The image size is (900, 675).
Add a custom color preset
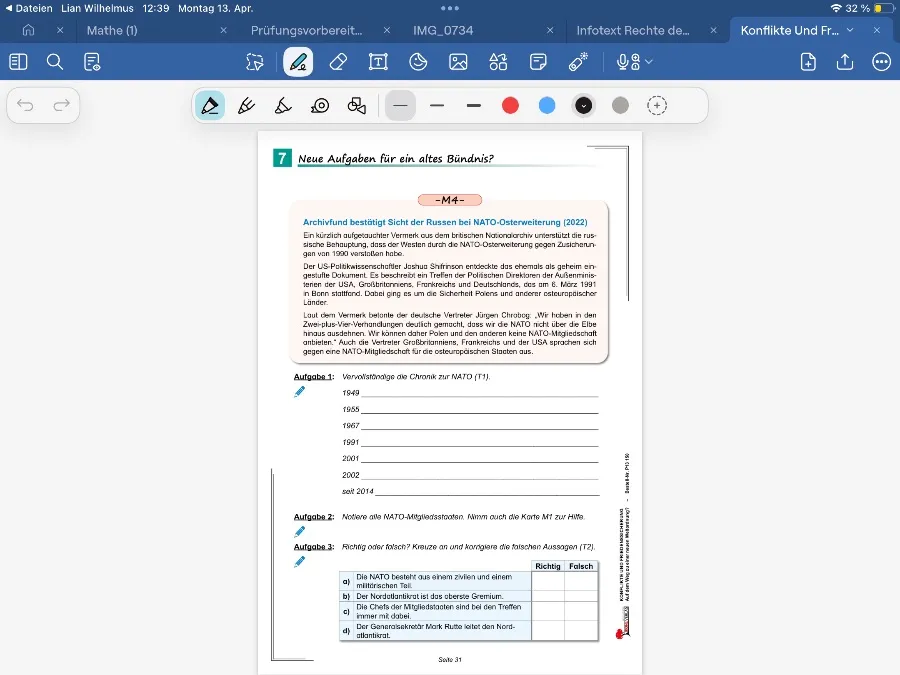(657, 106)
